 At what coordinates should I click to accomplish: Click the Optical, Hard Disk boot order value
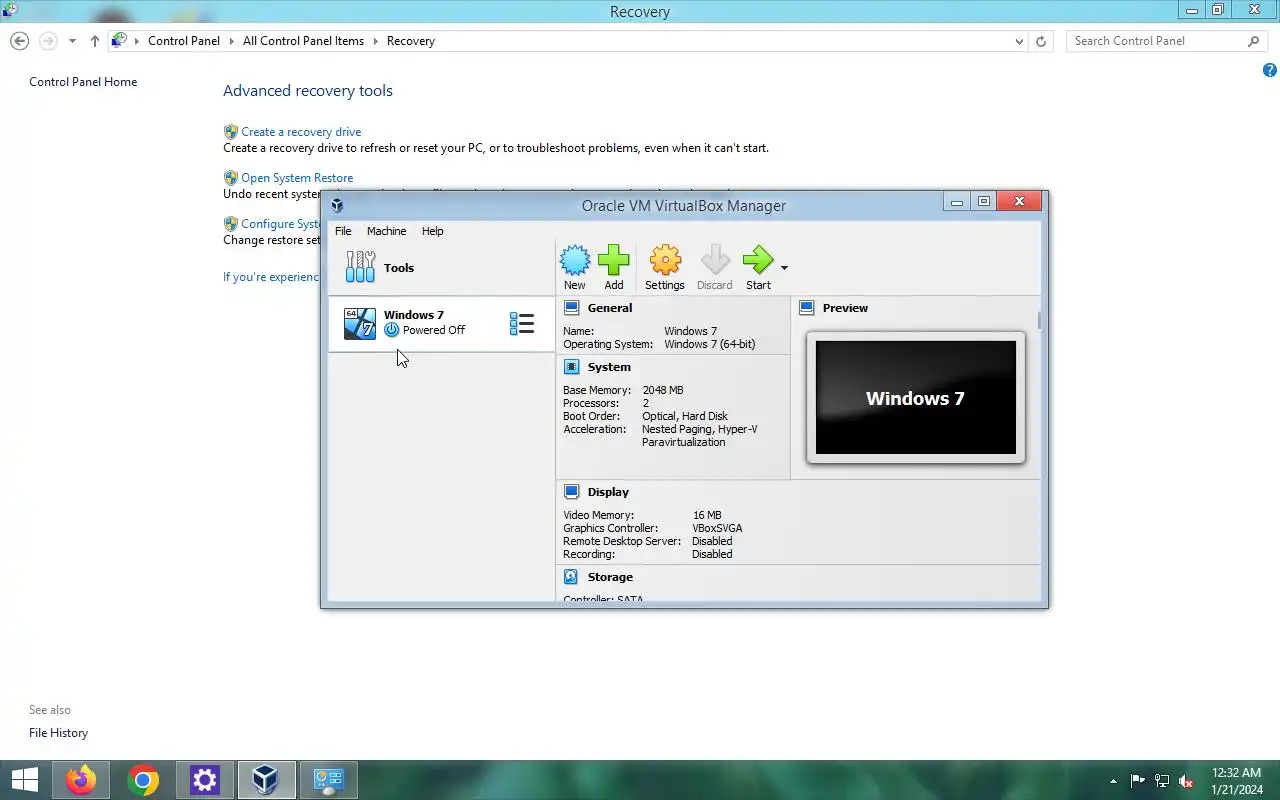coord(685,416)
